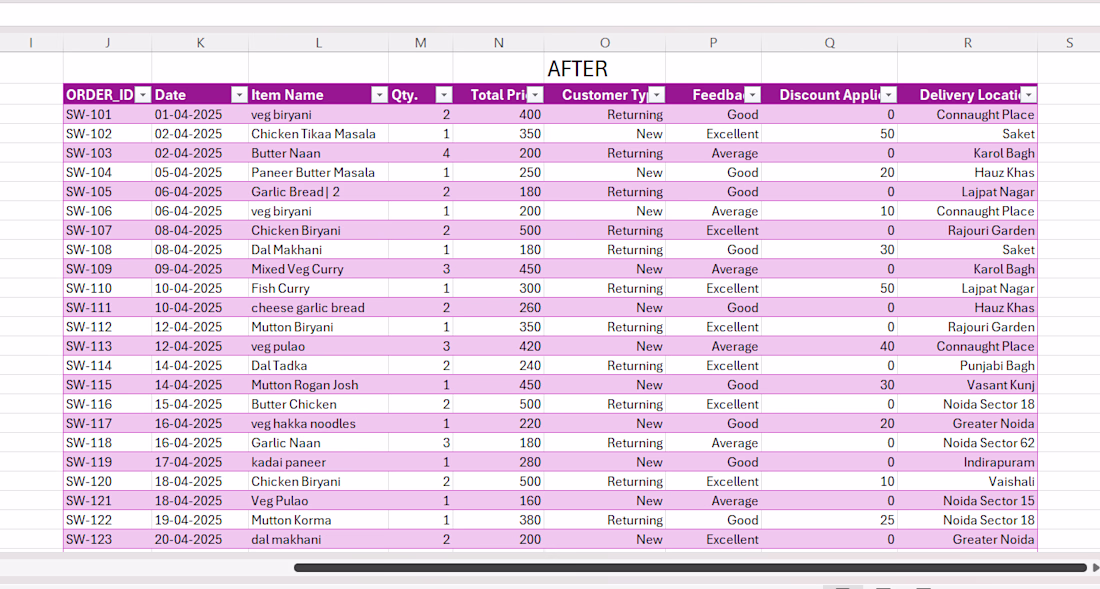Select the Garlic Bread| 2 cell
This screenshot has width=1100, height=589.
318,191
